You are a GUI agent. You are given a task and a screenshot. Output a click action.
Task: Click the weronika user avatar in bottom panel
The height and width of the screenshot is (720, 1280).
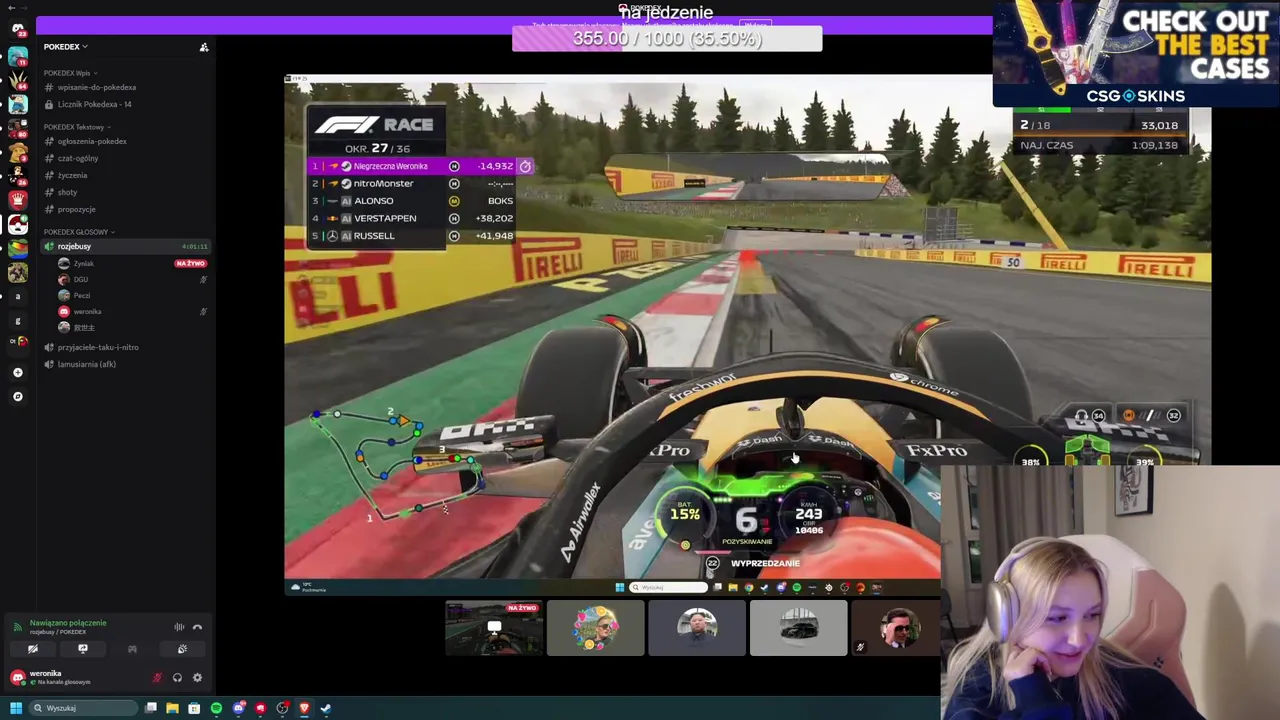tap(17, 678)
